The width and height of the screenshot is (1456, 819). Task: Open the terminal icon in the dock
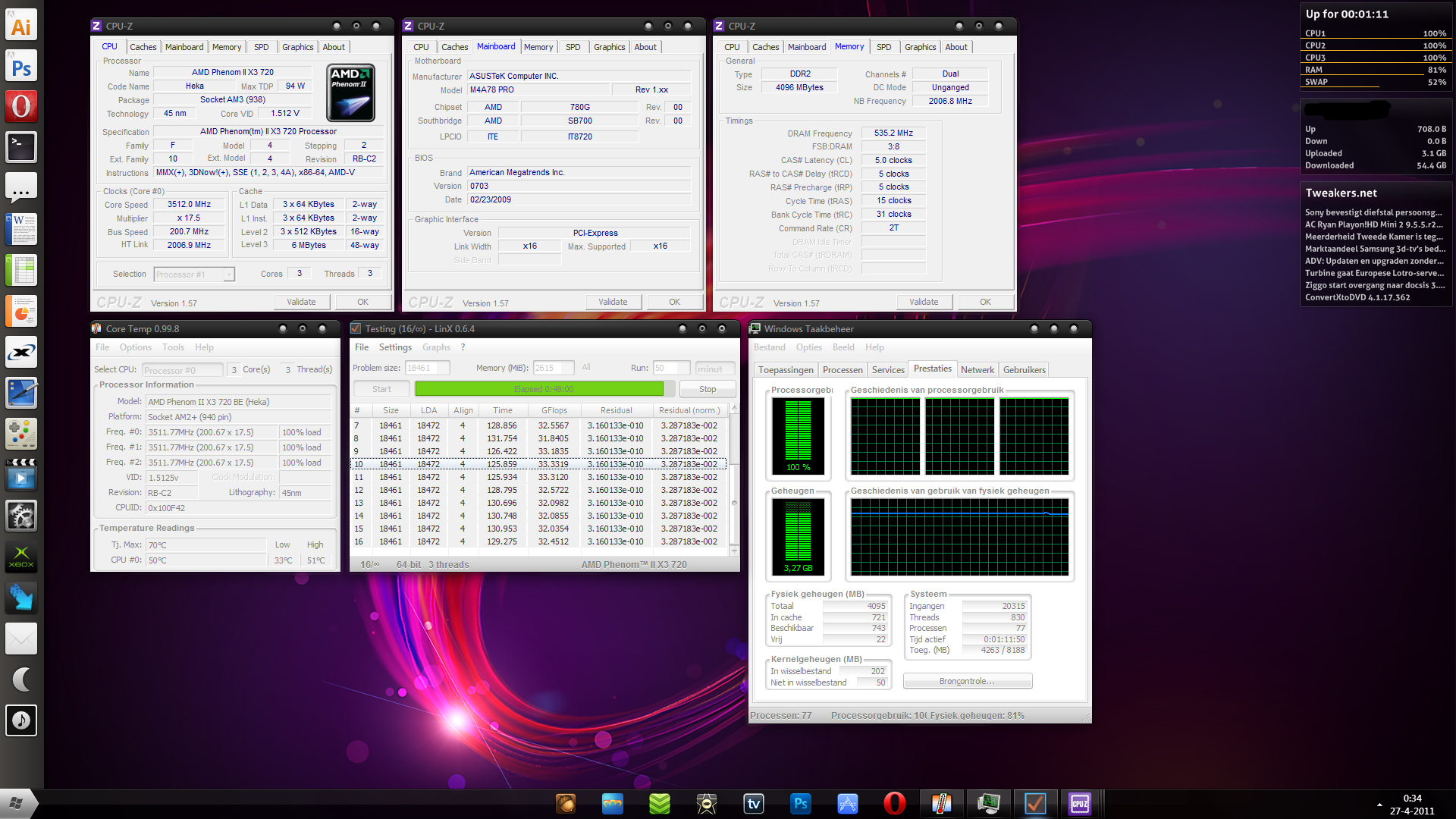[21, 147]
